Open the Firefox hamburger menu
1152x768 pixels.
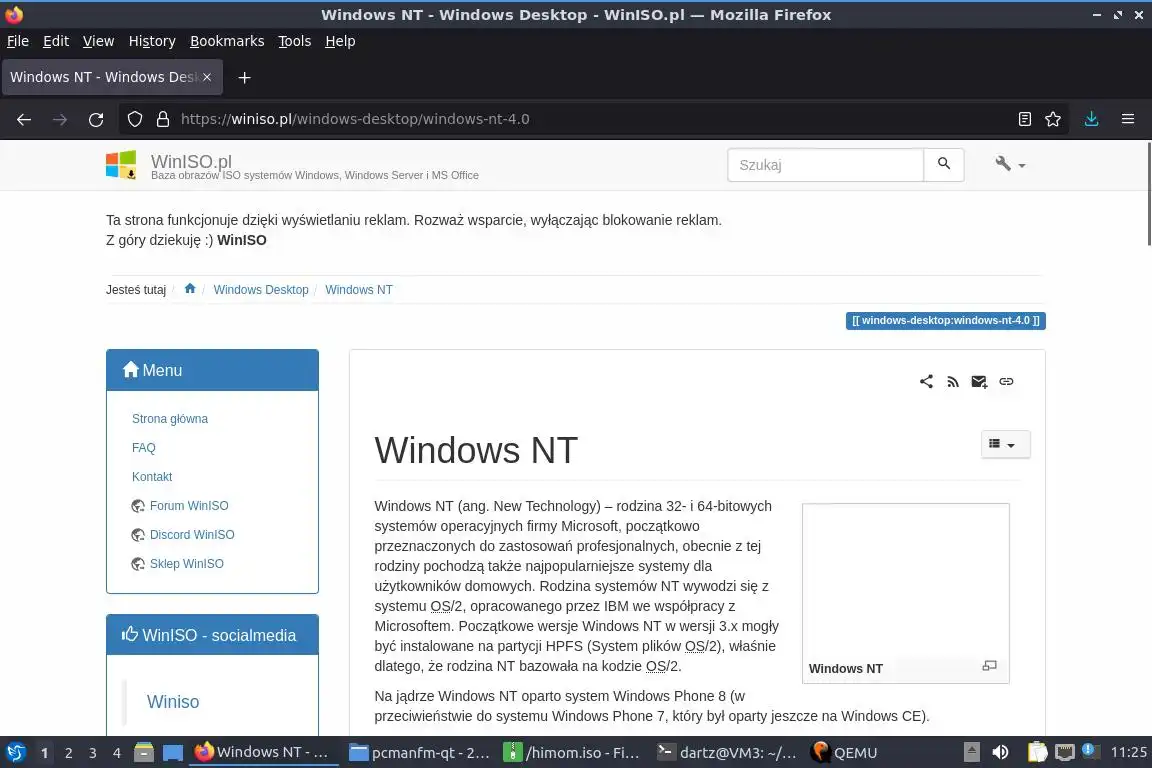[x=1128, y=119]
